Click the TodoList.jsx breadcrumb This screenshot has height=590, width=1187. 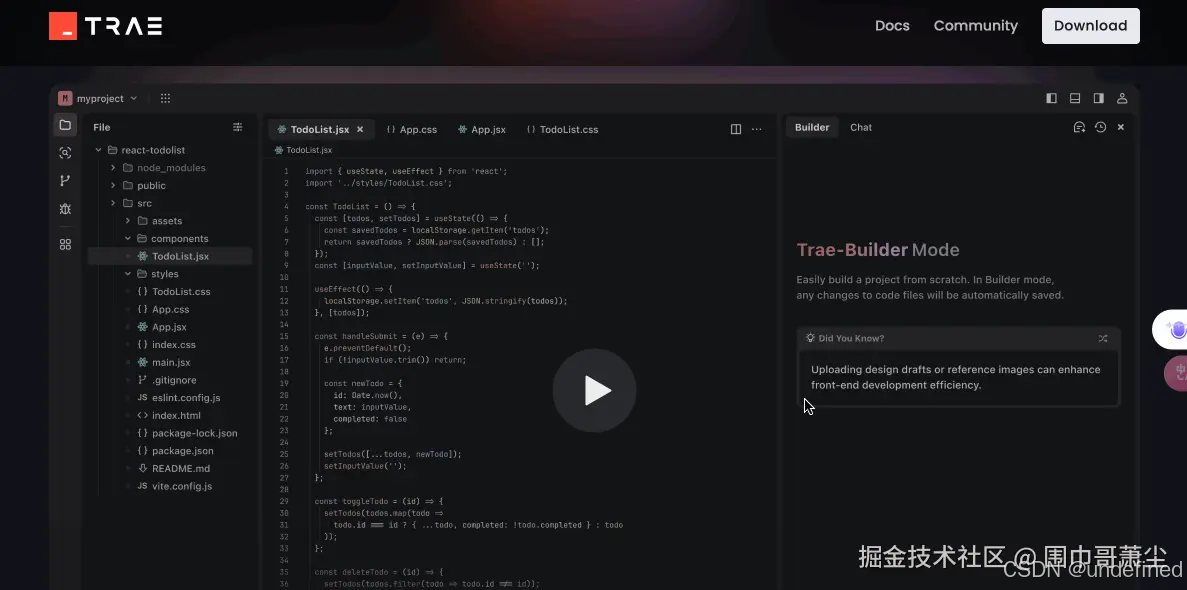(x=304, y=150)
